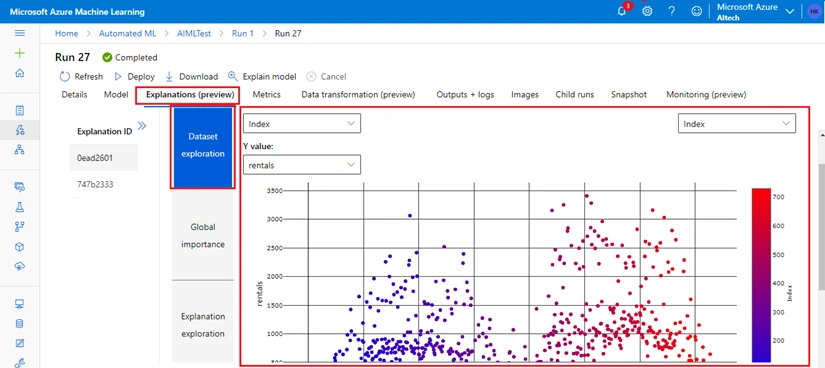Click the page vertical scrollbar
Viewport: 825px width, 368px height.
[x=821, y=226]
